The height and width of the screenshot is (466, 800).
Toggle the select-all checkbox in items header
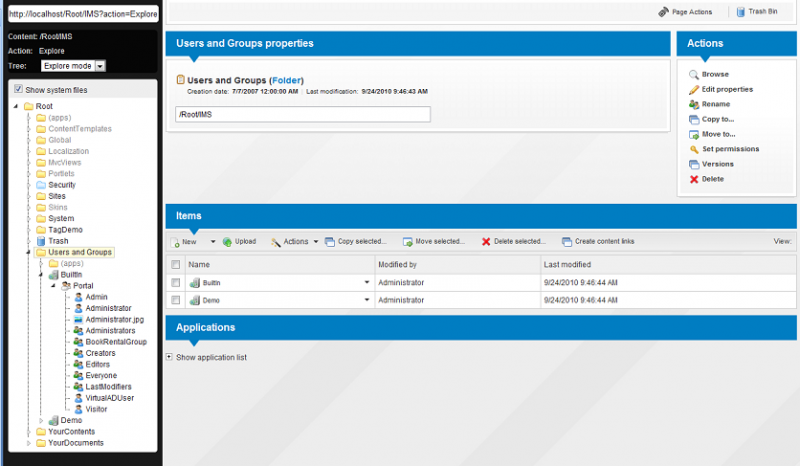click(176, 264)
